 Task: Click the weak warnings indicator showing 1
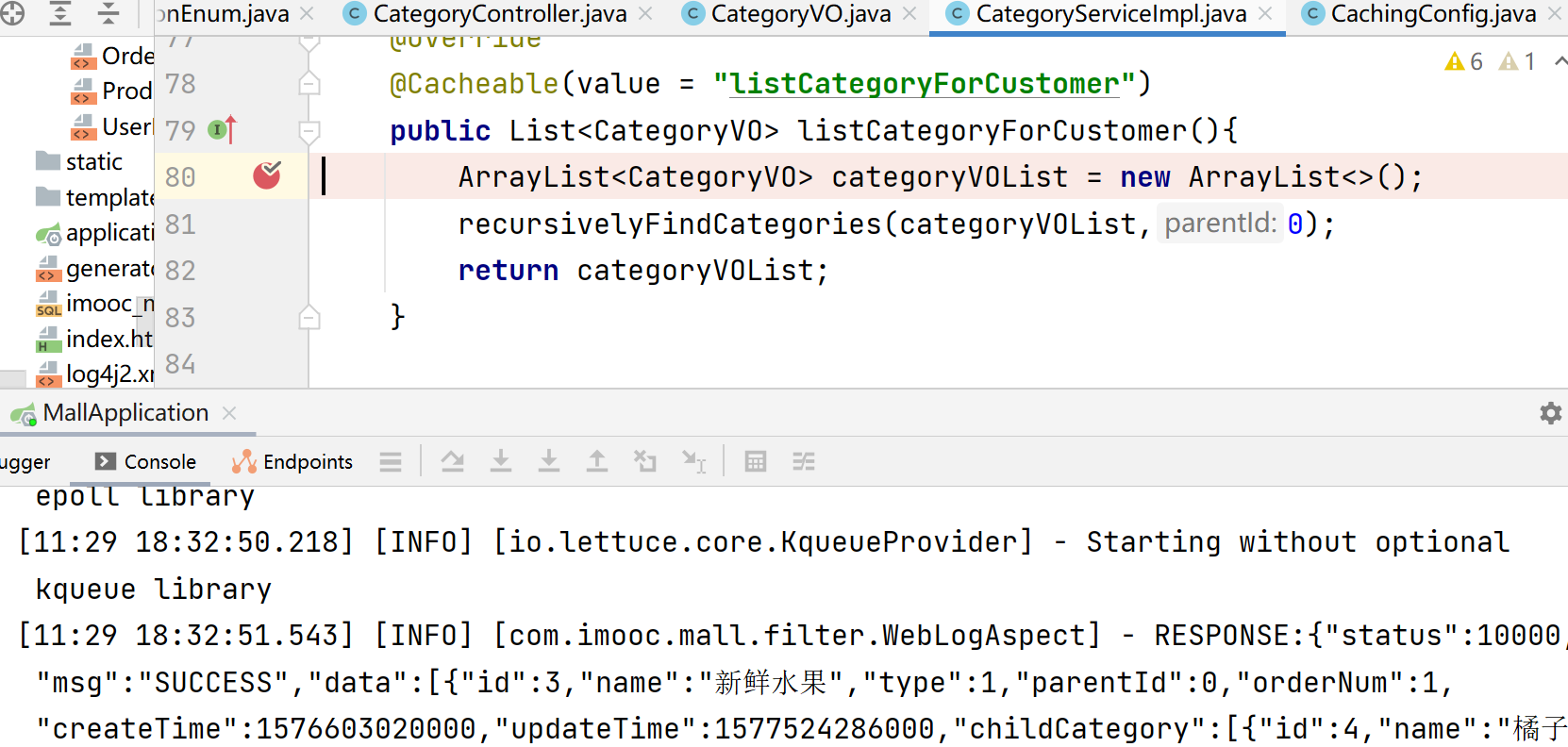point(1518,62)
